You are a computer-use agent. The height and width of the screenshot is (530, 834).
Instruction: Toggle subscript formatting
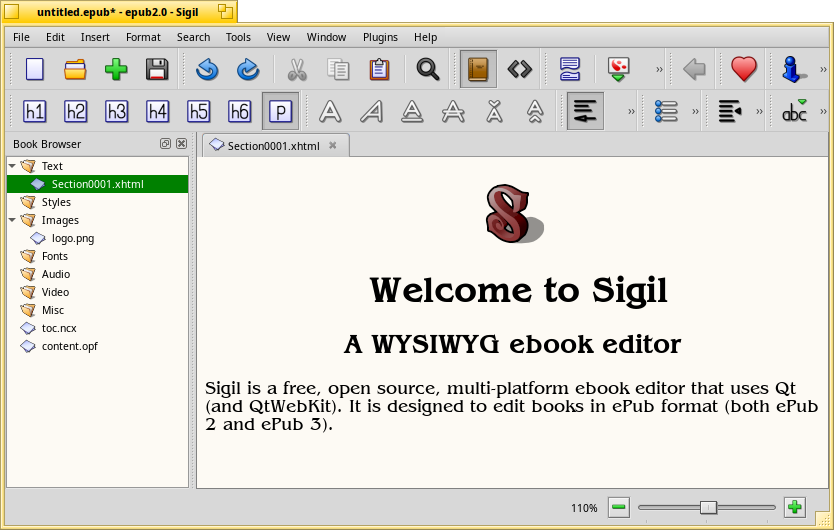[494, 112]
